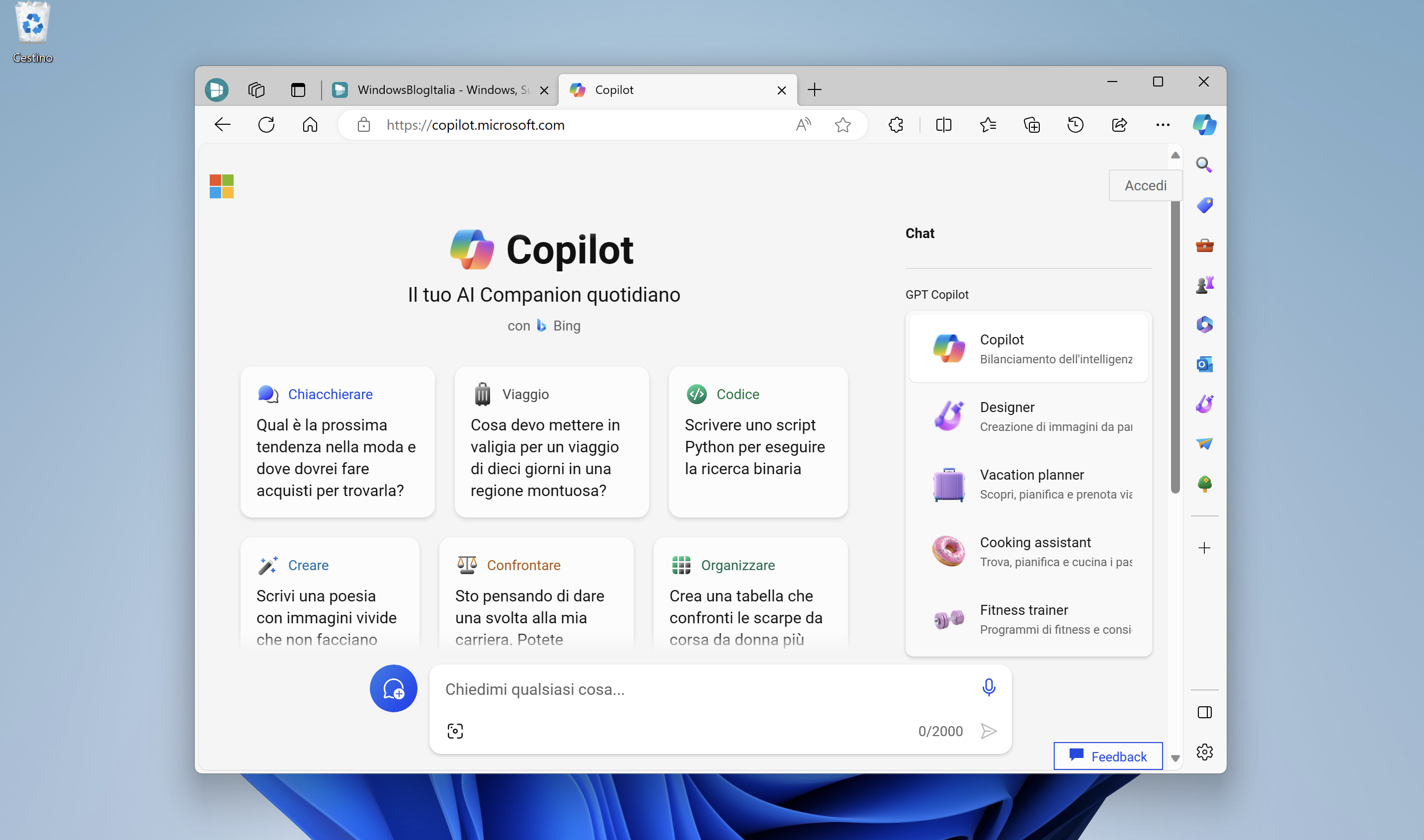Open sidebar E-tree icon
Viewport: 1424px width, 840px height.
point(1204,484)
